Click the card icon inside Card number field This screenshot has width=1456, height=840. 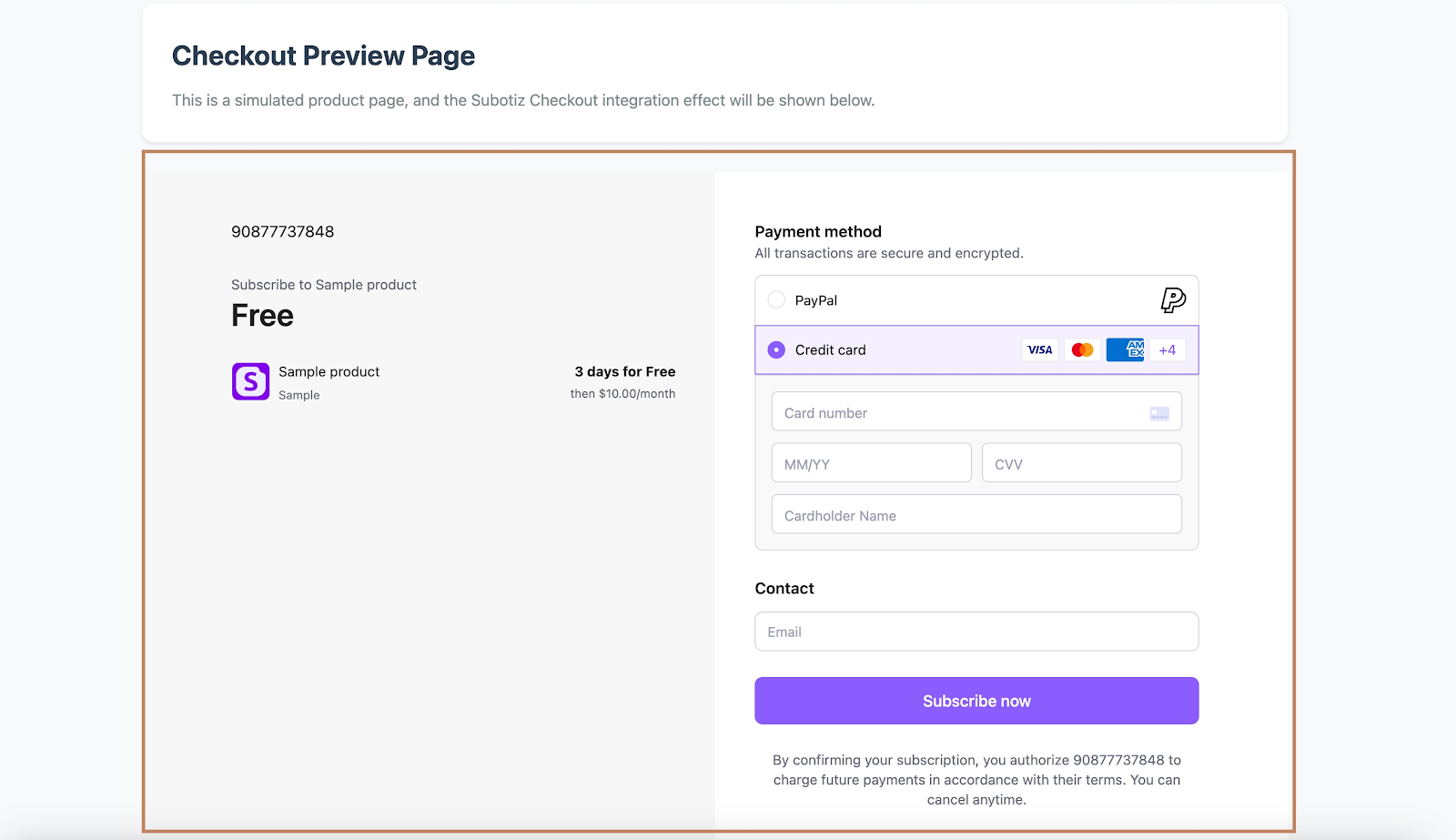click(x=1159, y=413)
